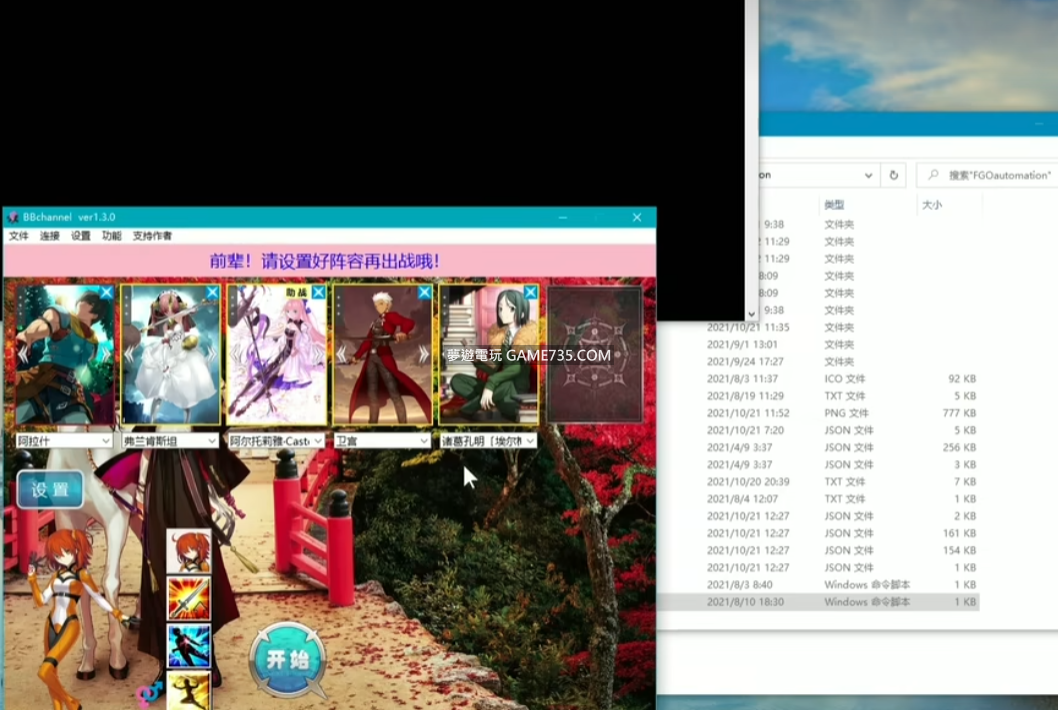Select the 2021/8/19 11:29 TXT 文件 row

tap(818, 395)
